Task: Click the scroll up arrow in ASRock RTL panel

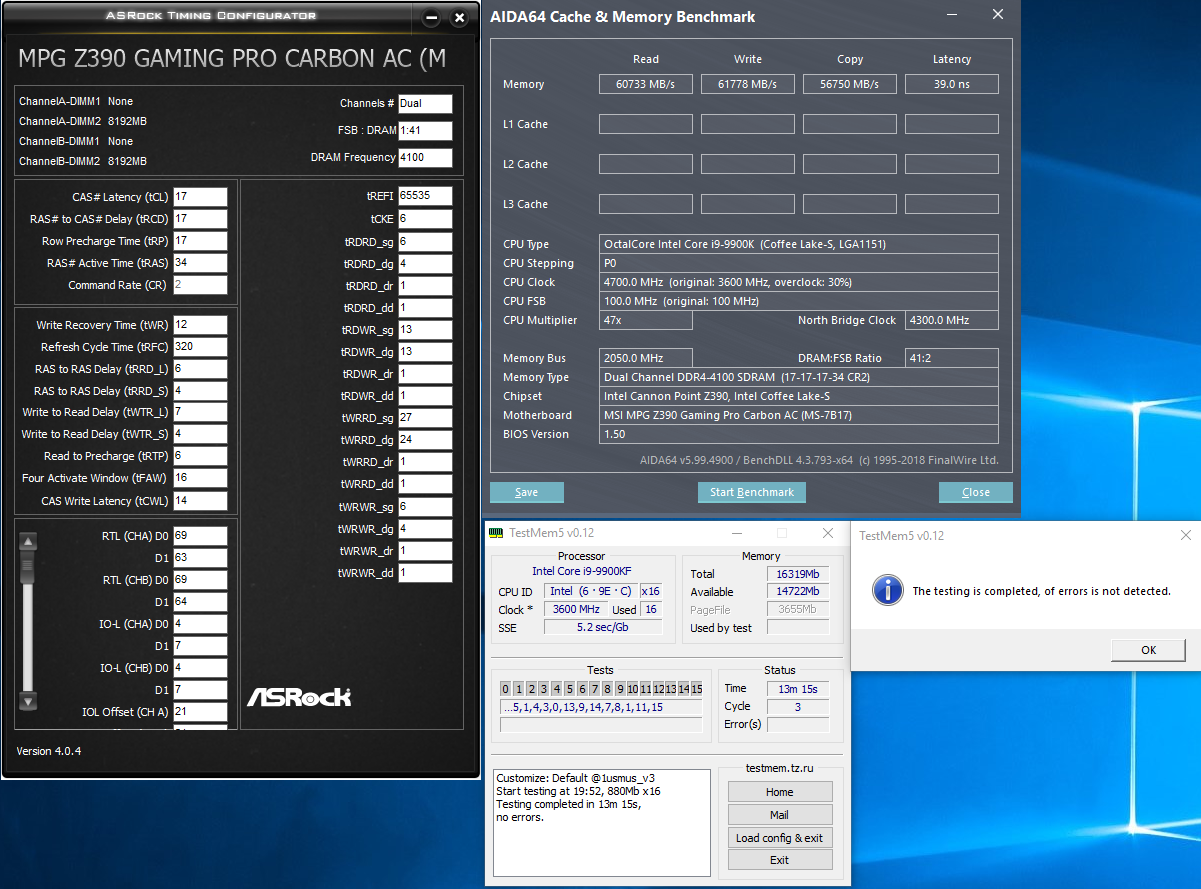Action: pyautogui.click(x=28, y=541)
